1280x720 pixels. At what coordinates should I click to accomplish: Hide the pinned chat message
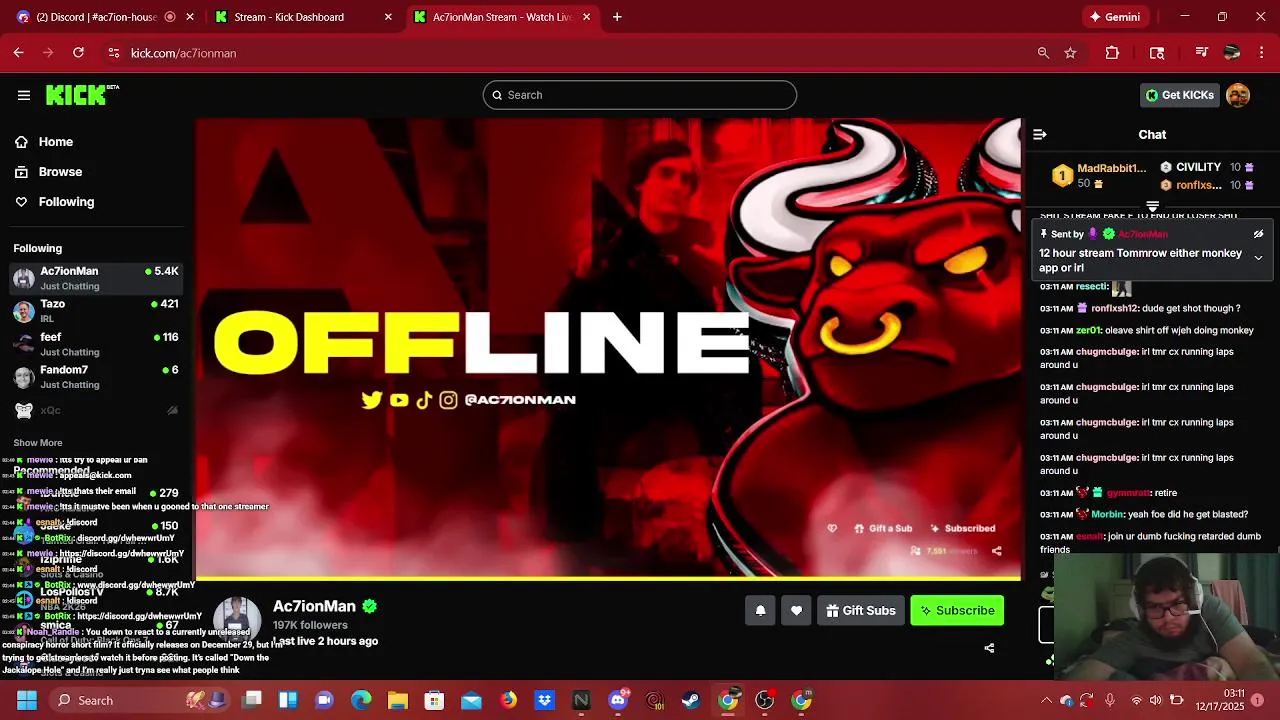1258,234
